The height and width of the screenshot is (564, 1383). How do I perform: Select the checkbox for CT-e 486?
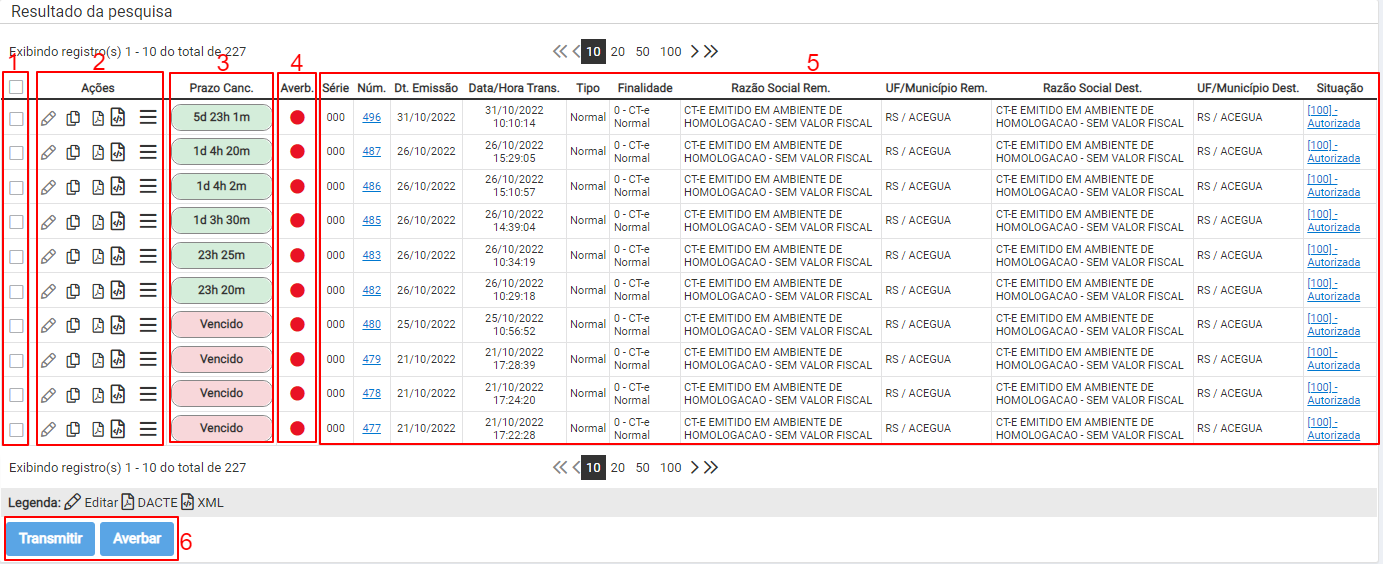pos(16,187)
